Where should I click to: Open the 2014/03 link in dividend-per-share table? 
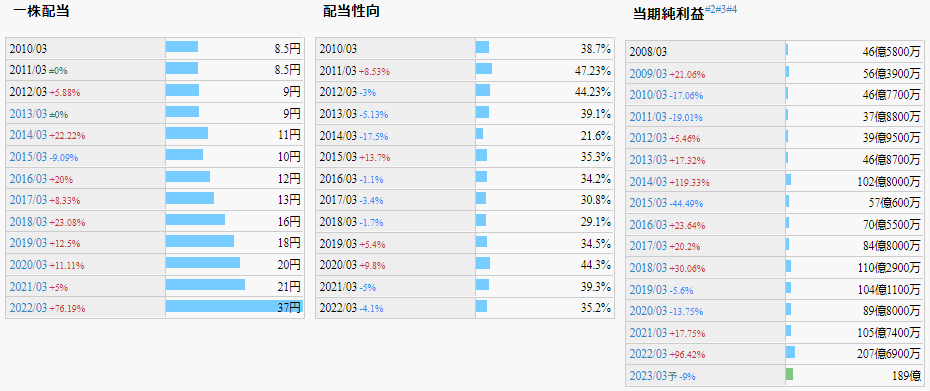[28, 135]
